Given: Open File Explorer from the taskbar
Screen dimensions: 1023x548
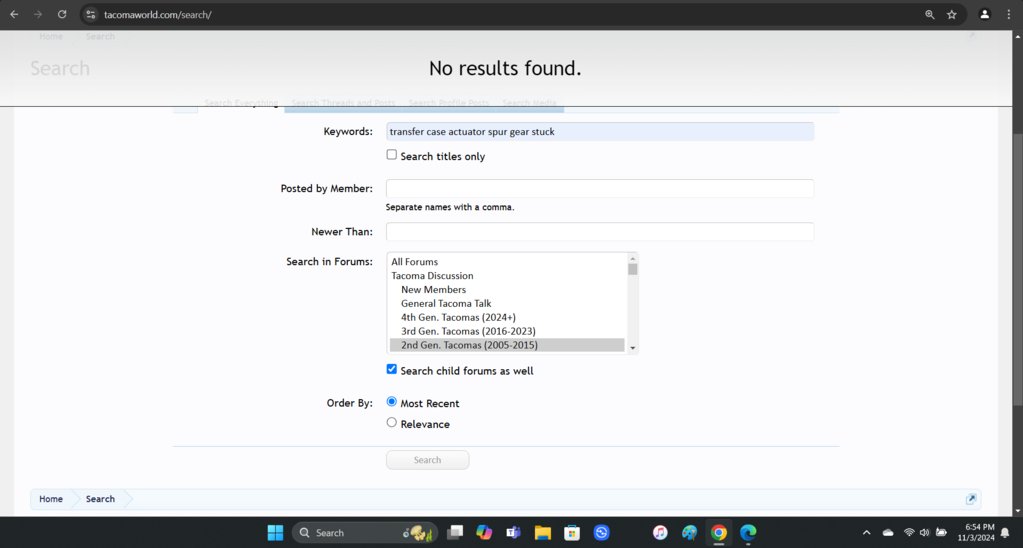Looking at the screenshot, I should click(x=543, y=532).
